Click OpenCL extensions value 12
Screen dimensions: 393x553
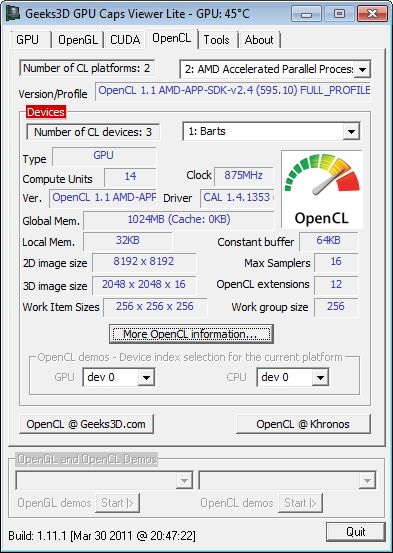point(336,285)
